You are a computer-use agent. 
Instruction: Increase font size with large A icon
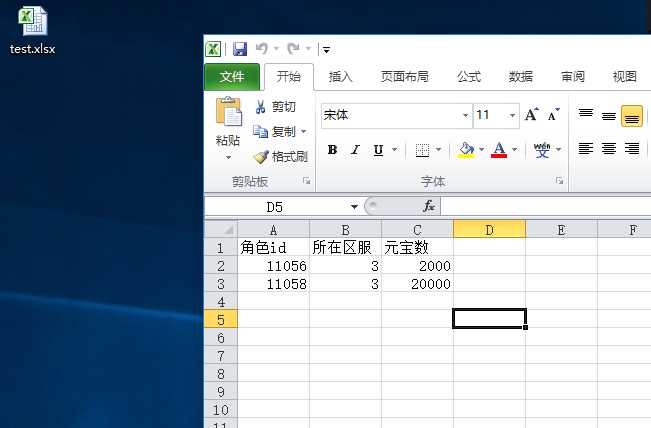532,115
